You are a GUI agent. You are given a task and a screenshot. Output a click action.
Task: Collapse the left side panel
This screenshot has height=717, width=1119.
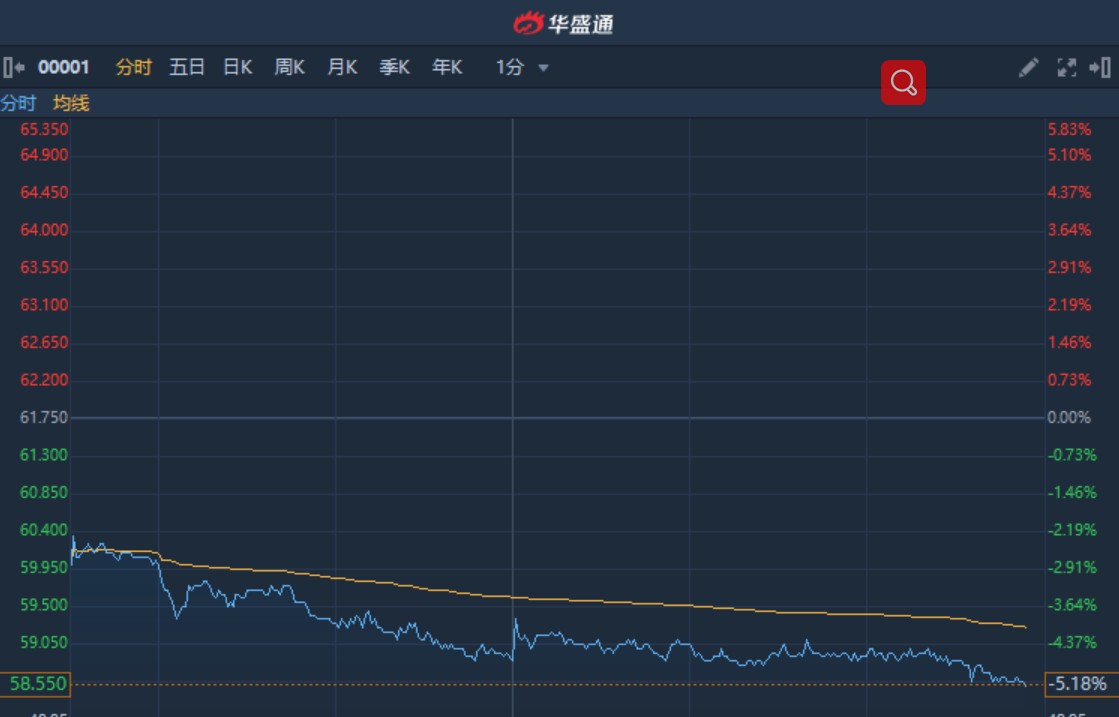[x=13, y=68]
